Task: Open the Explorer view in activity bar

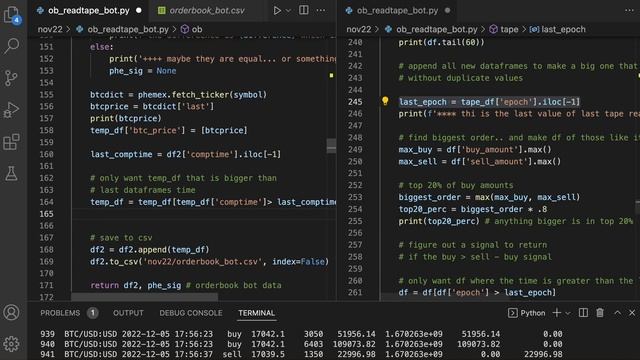Action: click(11, 15)
